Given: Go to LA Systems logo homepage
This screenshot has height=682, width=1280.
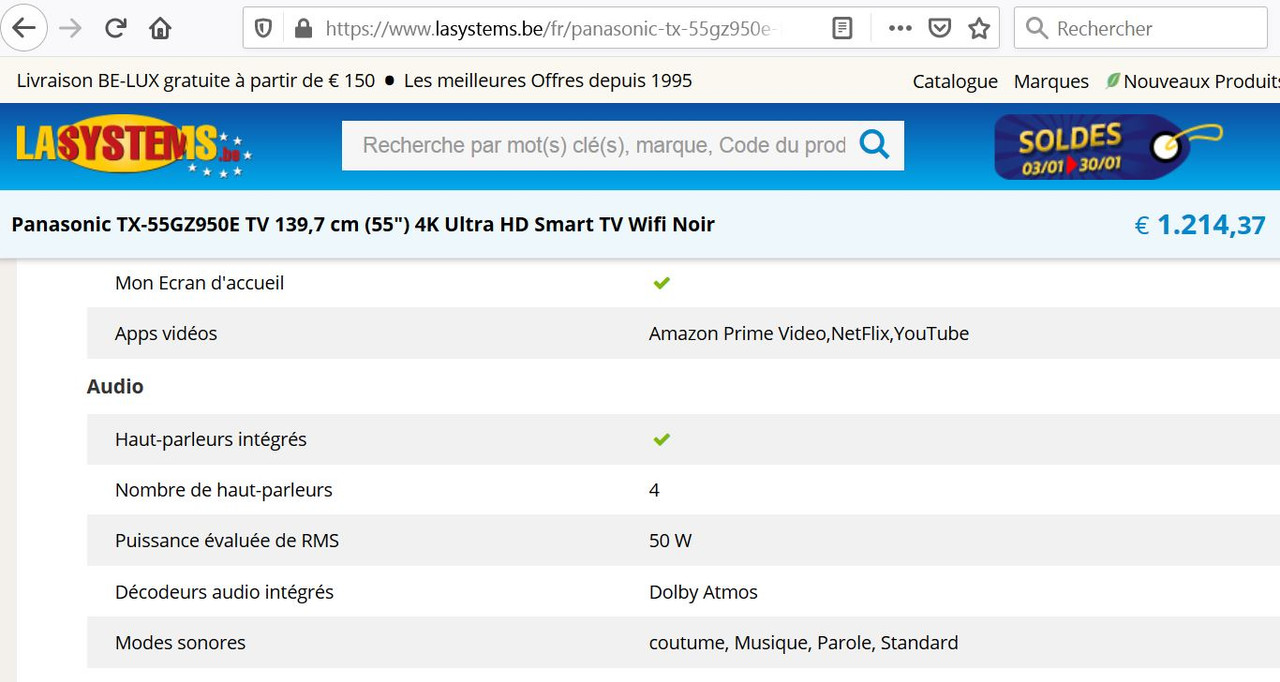Looking at the screenshot, I should click(x=133, y=146).
